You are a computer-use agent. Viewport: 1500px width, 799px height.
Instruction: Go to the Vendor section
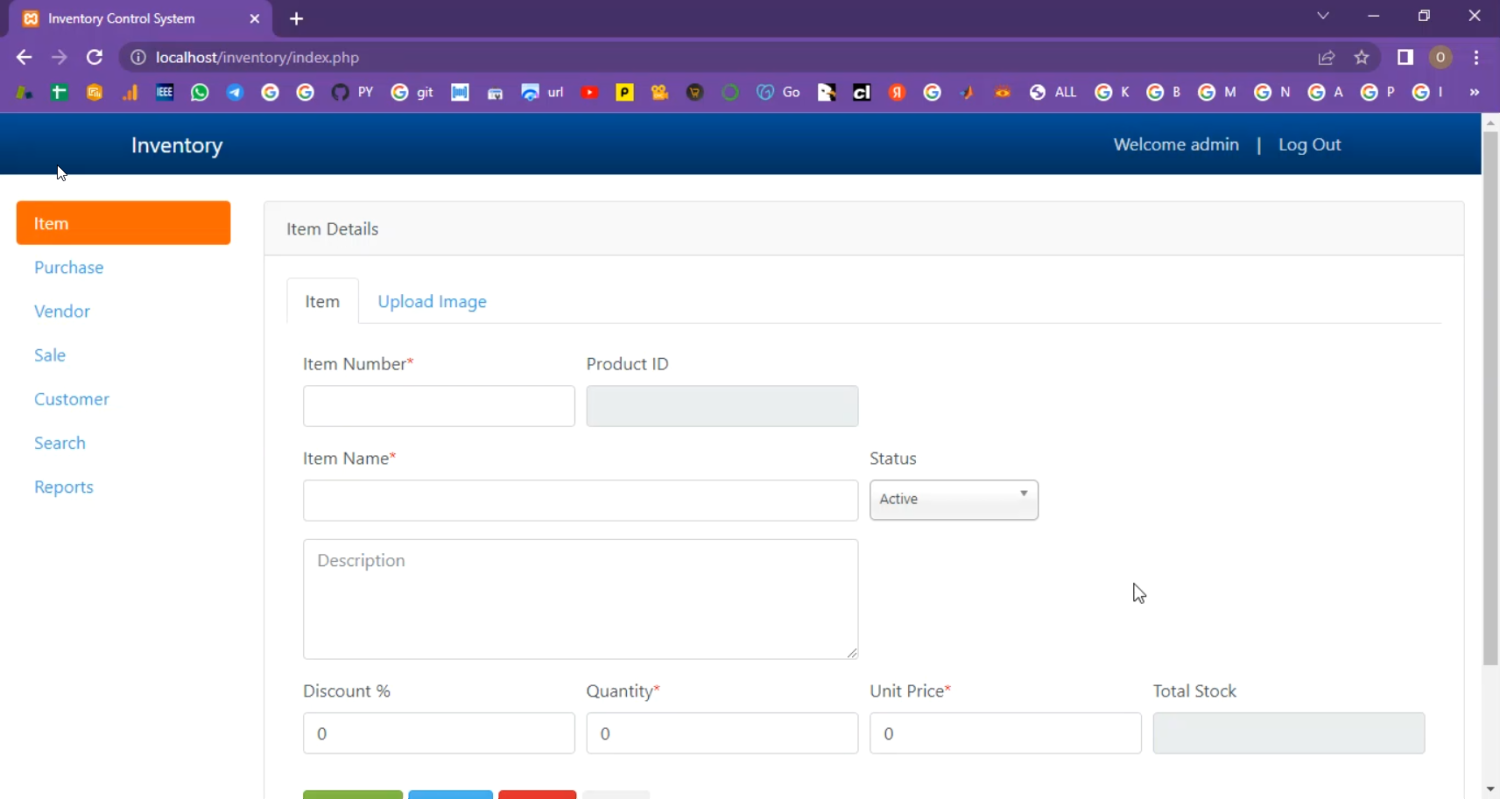click(62, 311)
